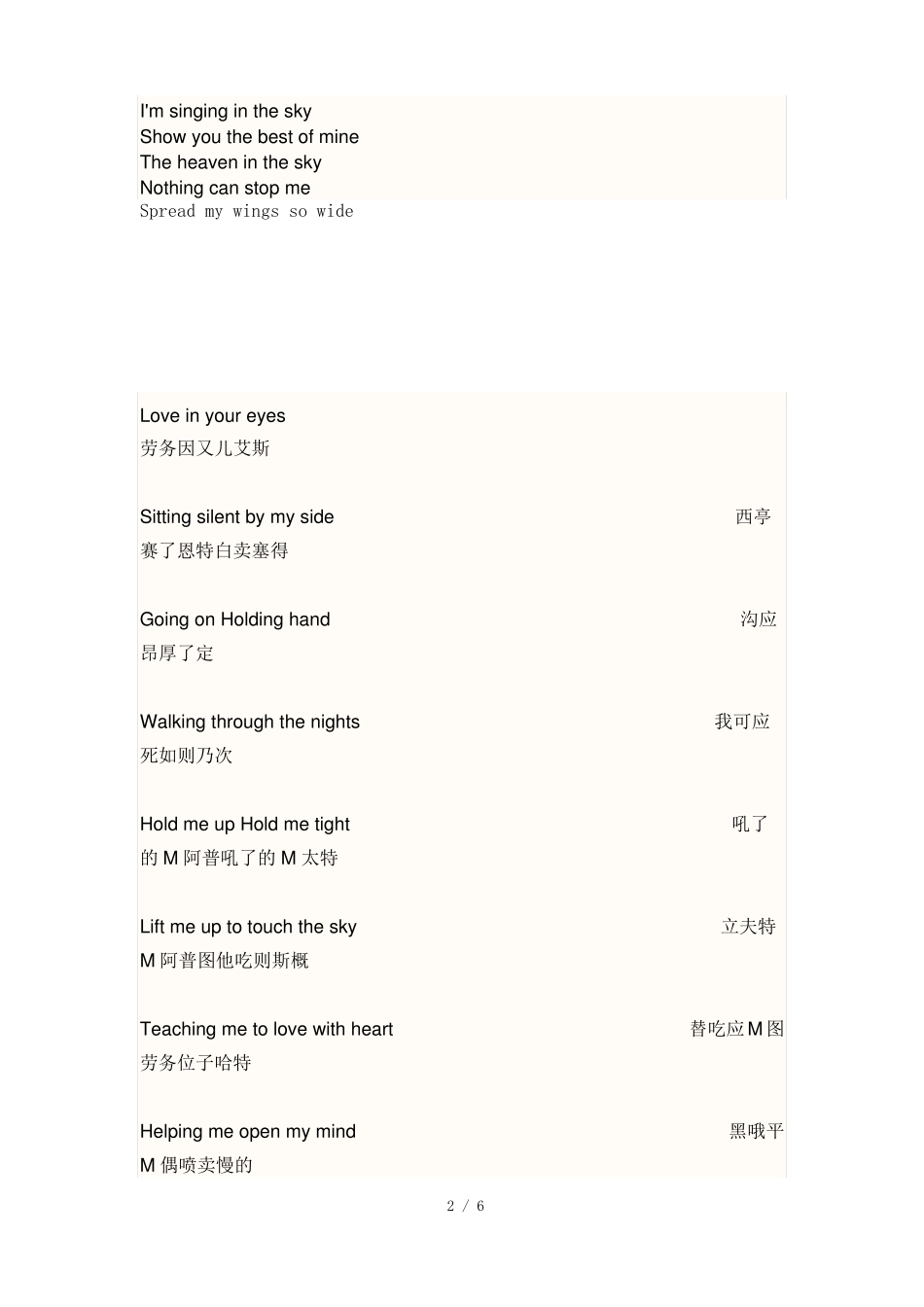Image resolution: width=924 pixels, height=1307 pixels.
Task: Click the right-aligned text "西亭"
Action: pyautogui.click(x=753, y=517)
